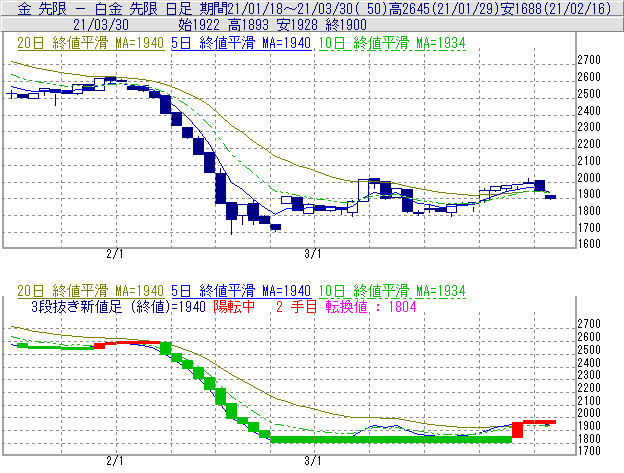The image size is (624, 473).
Task: Click the red '2 手目' count text
Action: tap(296, 307)
